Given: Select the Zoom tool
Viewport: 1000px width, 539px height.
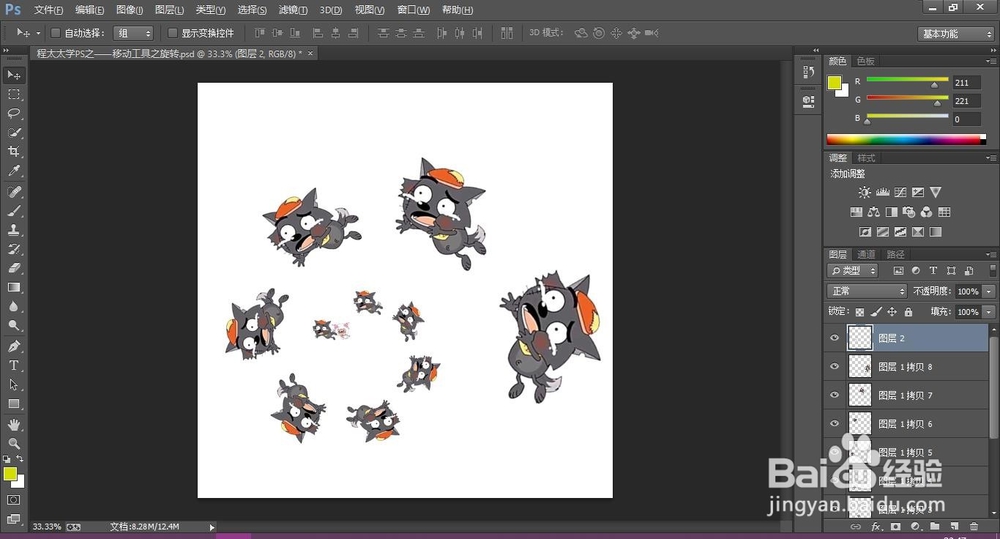Looking at the screenshot, I should pyautogui.click(x=14, y=443).
